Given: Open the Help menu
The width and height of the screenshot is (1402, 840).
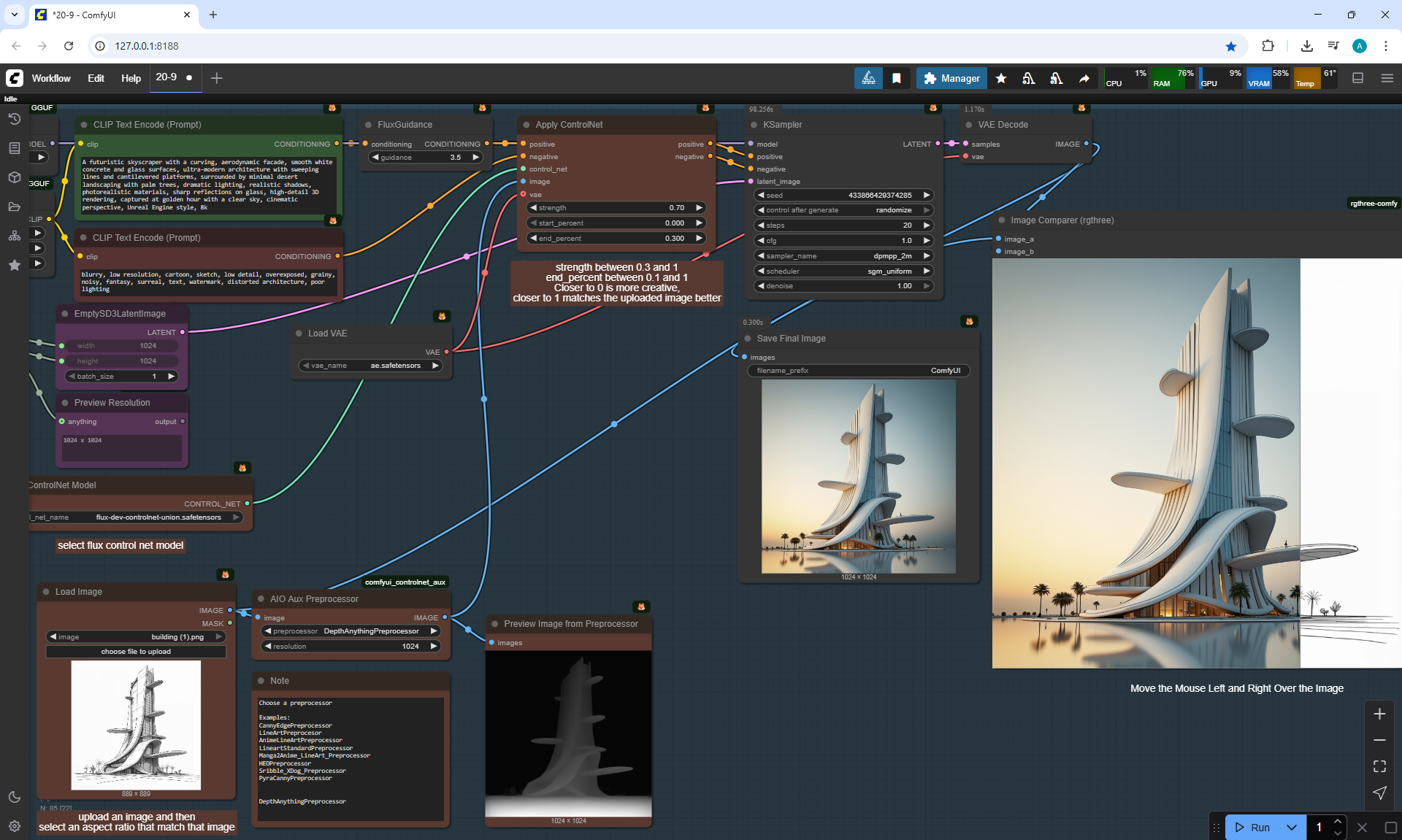Looking at the screenshot, I should coord(131,78).
